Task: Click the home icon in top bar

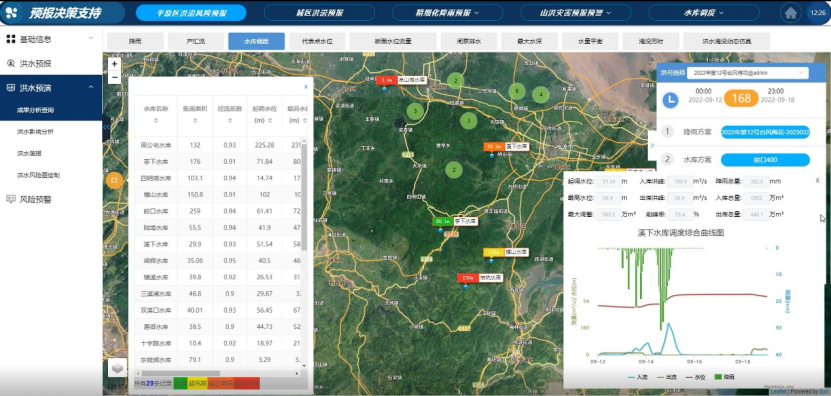Action: click(x=790, y=13)
